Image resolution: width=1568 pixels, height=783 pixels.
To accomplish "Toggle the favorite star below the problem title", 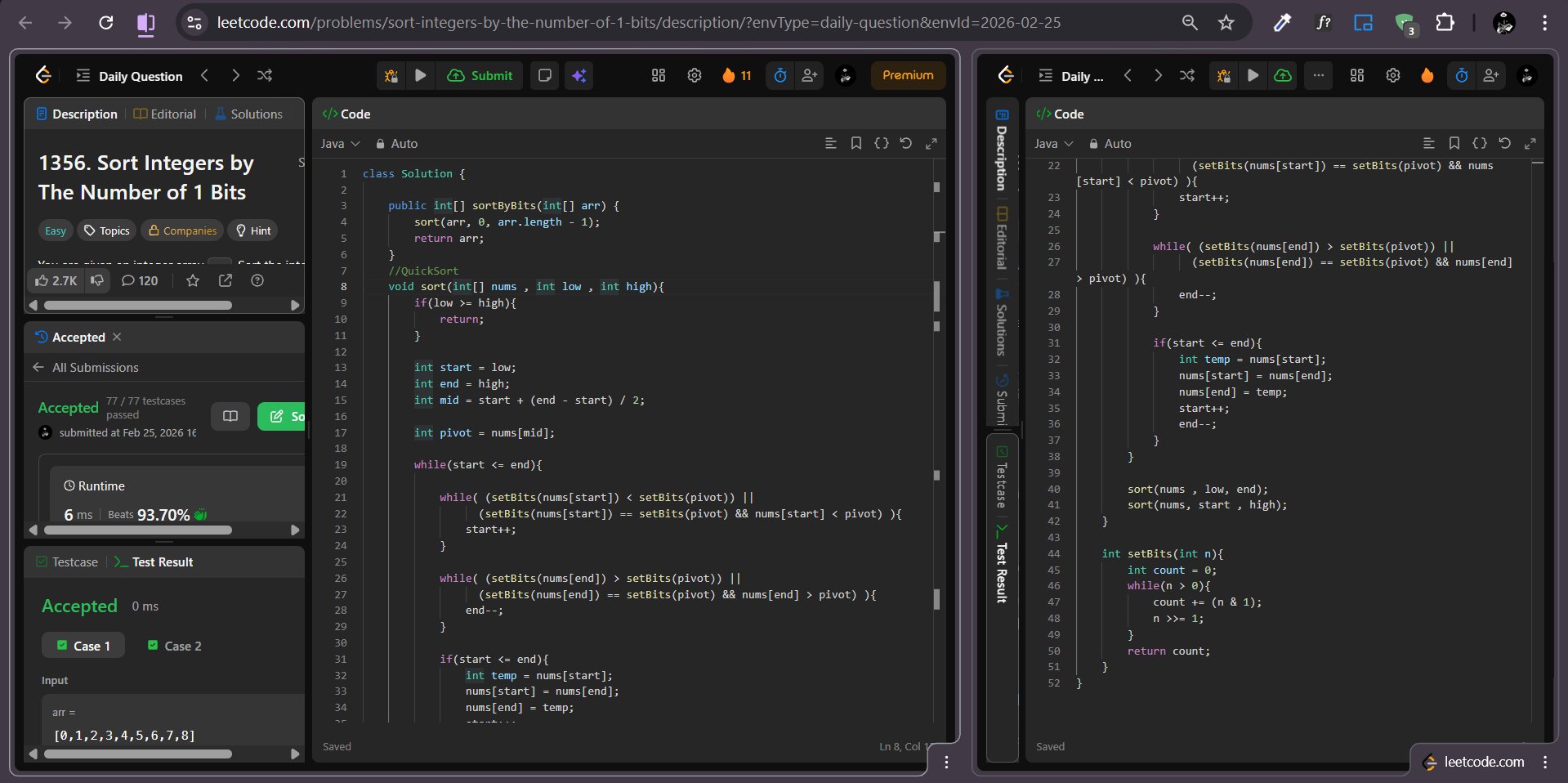I will click(193, 280).
